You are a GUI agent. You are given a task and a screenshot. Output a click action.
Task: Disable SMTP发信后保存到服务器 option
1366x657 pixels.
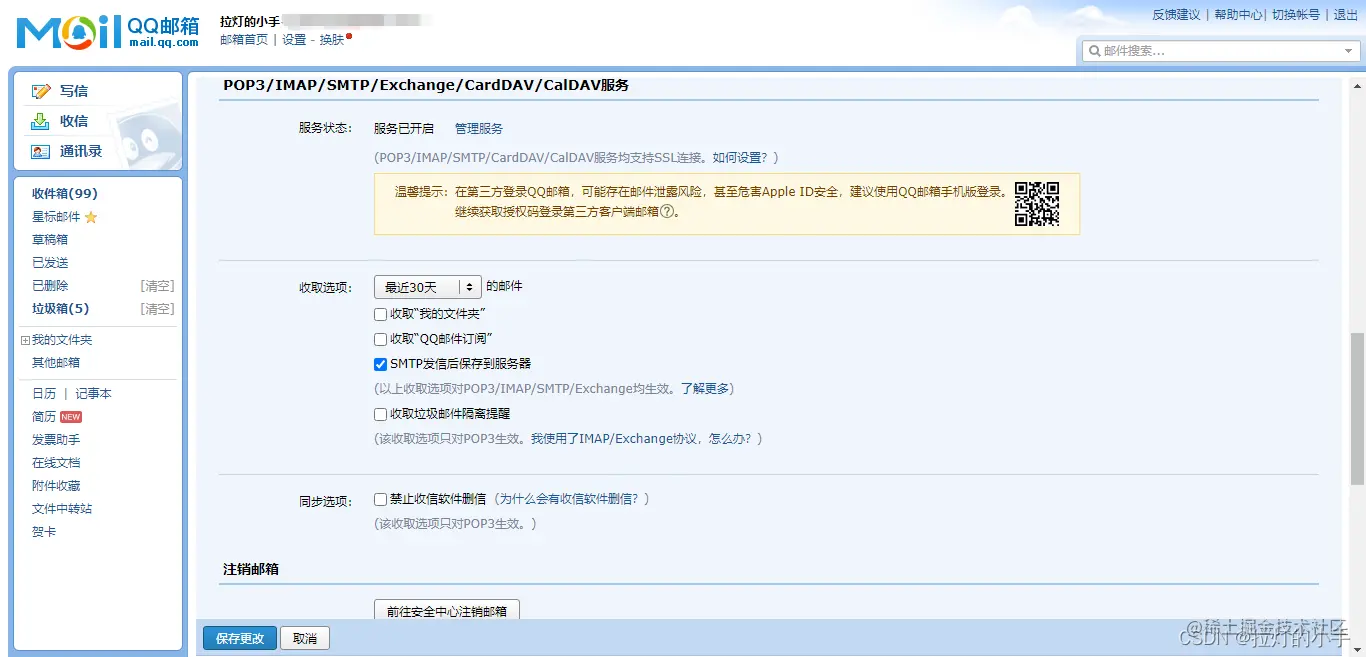click(380, 364)
